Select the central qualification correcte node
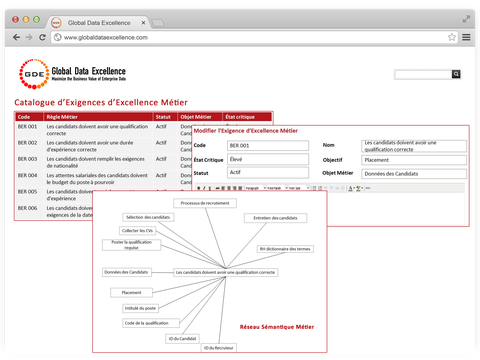480x360 pixels. [x=226, y=272]
